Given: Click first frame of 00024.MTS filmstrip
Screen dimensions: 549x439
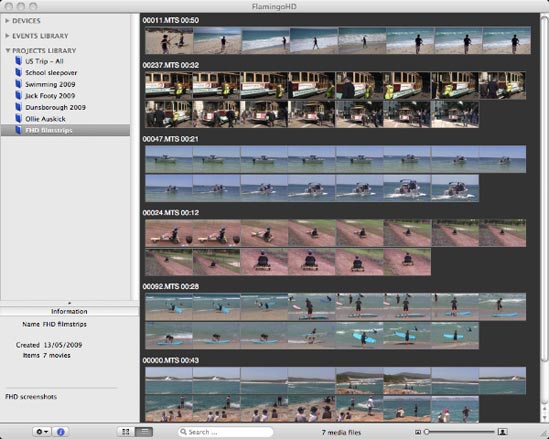Looking at the screenshot, I should point(169,233).
